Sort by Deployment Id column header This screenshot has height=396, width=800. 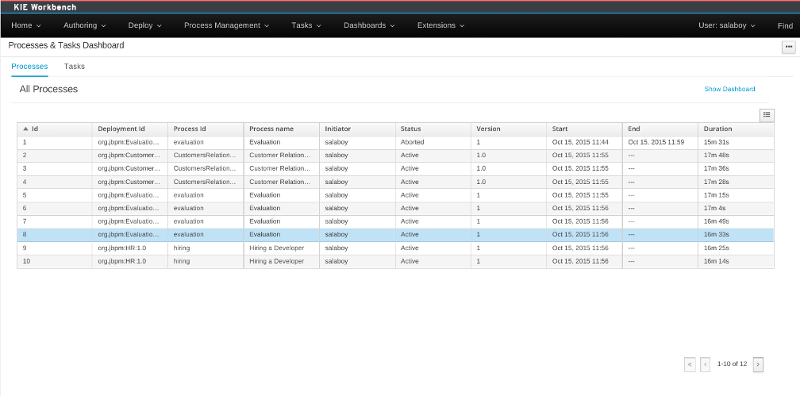pyautogui.click(x=121, y=129)
